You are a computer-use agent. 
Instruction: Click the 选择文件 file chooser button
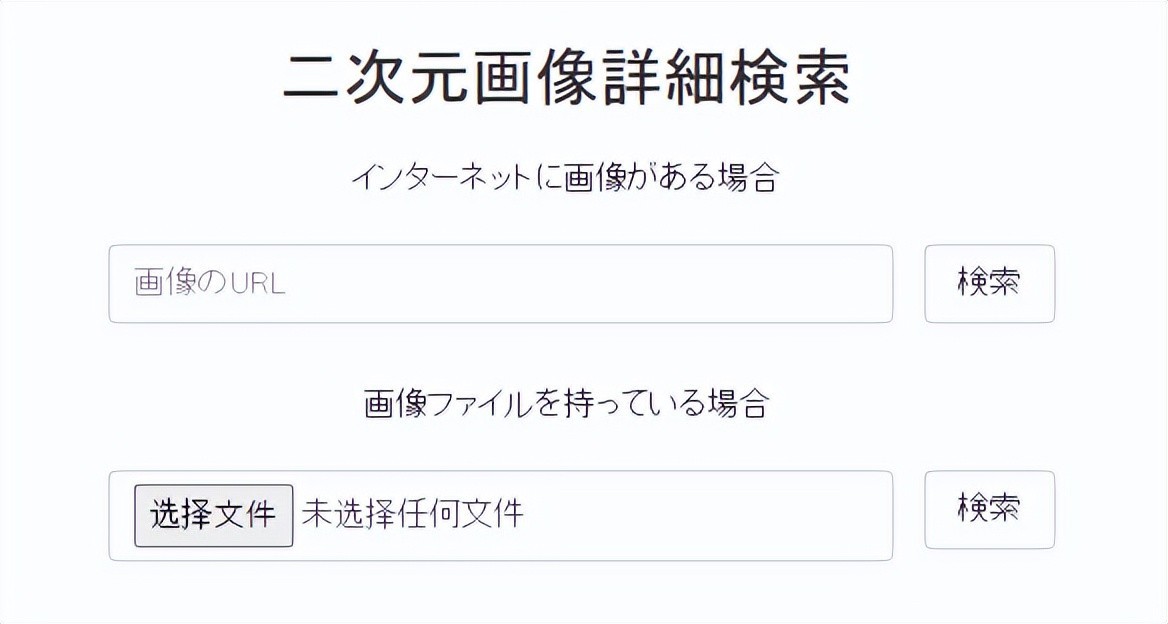click(x=213, y=515)
